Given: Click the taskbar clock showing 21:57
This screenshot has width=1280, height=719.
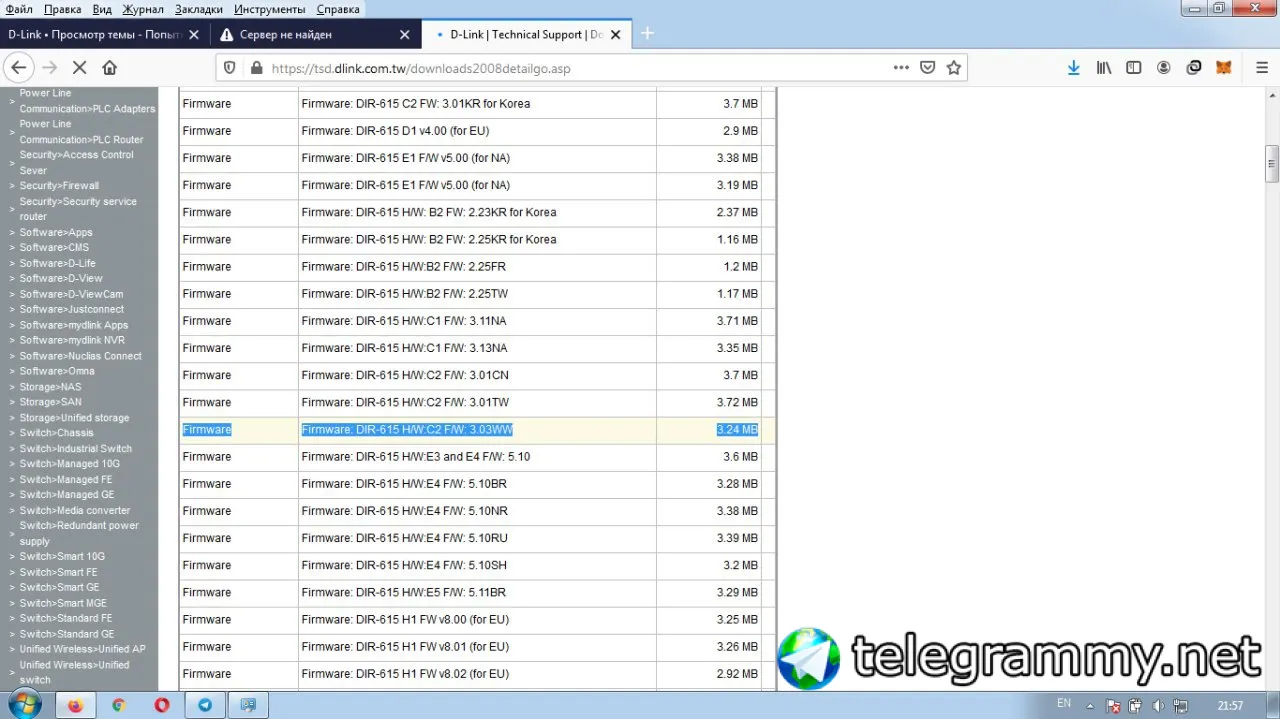Looking at the screenshot, I should 1230,705.
